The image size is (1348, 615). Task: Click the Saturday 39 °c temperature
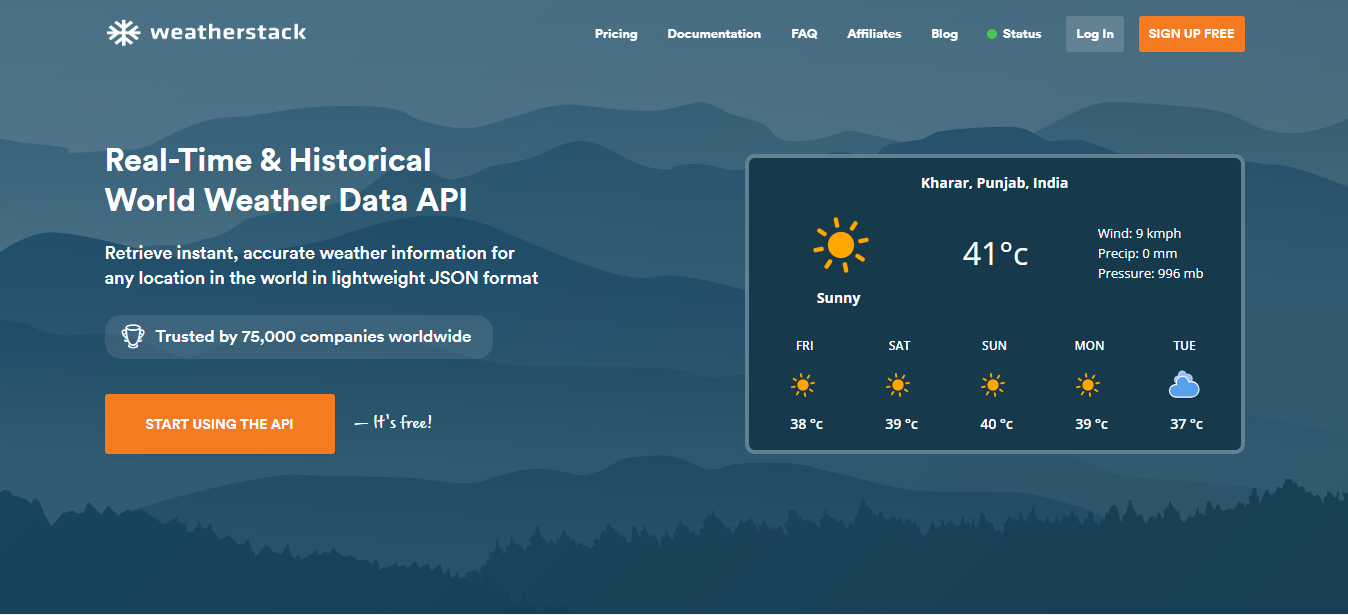(901, 424)
